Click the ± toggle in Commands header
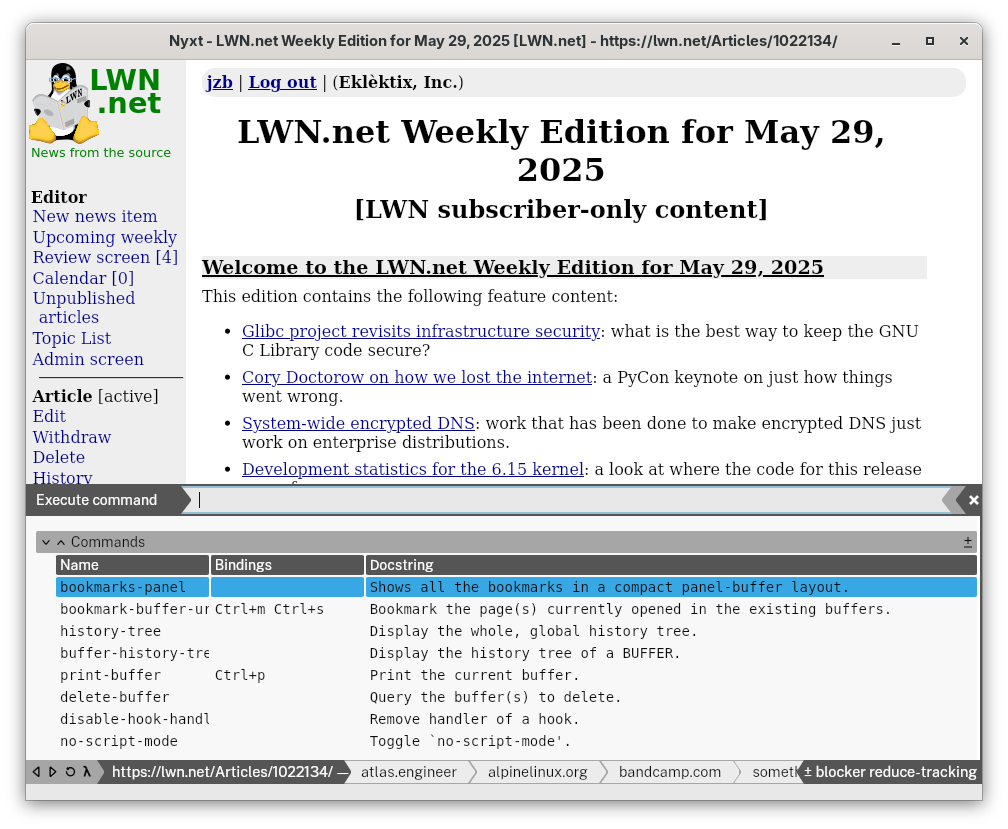The height and width of the screenshot is (829, 1008). 967,542
